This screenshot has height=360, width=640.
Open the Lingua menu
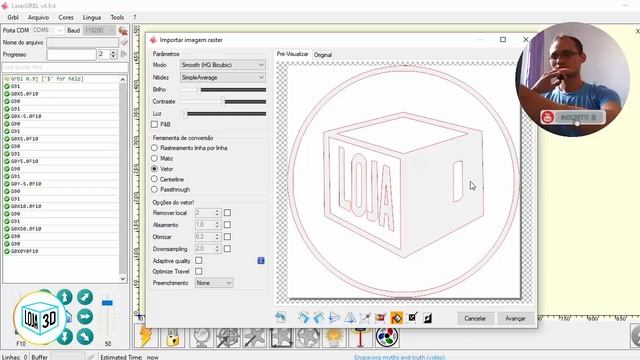coord(92,18)
